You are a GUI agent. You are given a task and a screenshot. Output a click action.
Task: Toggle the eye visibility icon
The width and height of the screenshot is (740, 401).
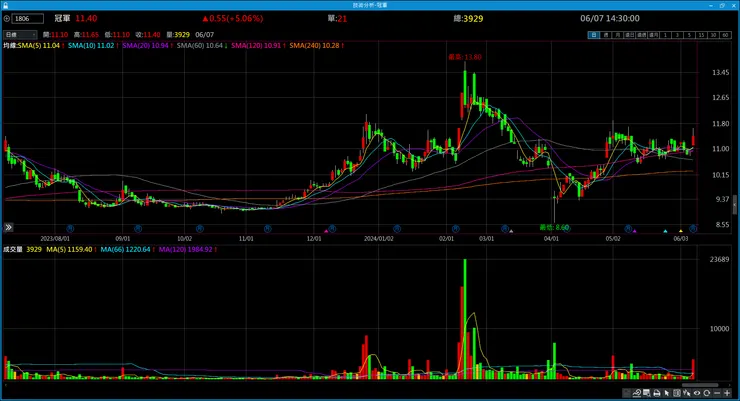pyautogui.click(x=697, y=393)
